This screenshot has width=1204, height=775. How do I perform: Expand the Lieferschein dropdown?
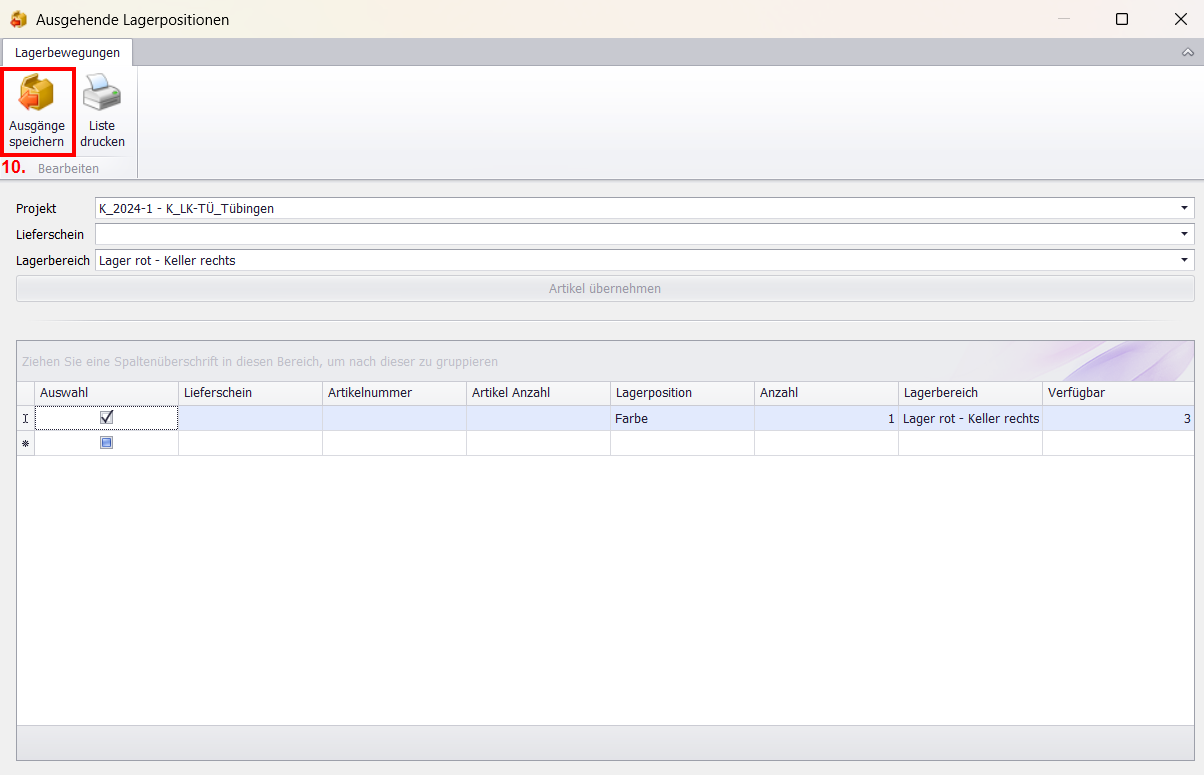1185,234
